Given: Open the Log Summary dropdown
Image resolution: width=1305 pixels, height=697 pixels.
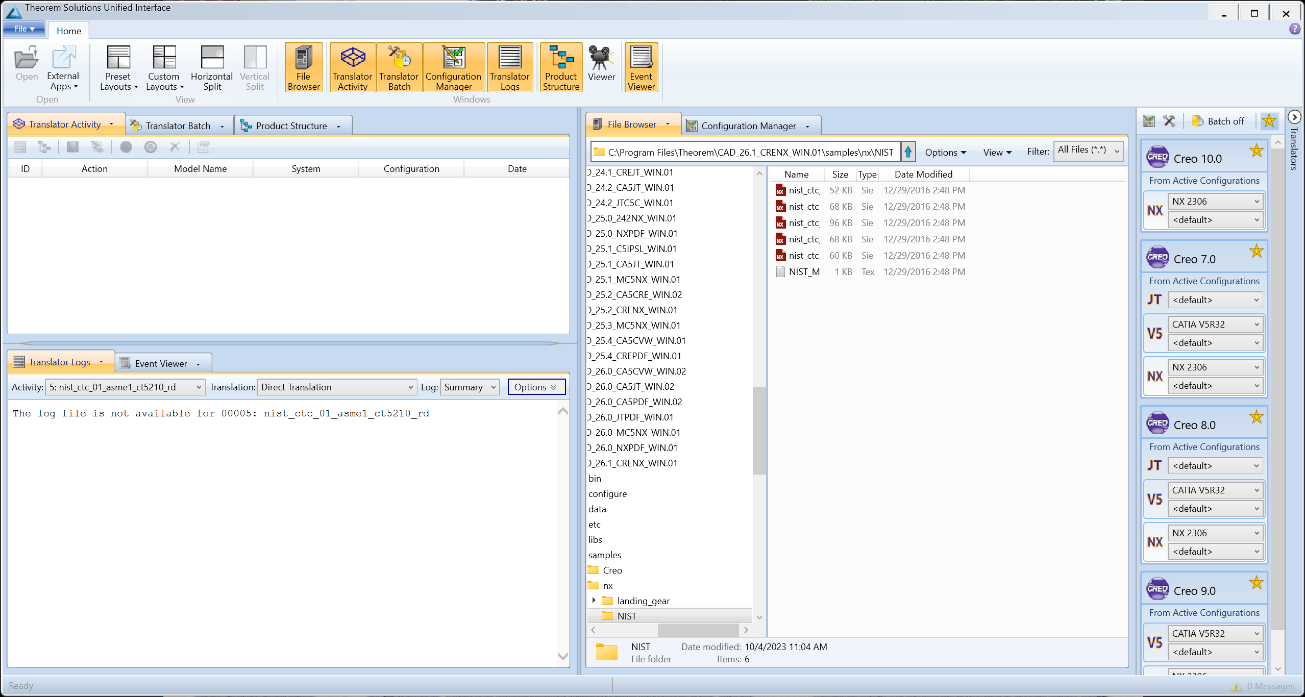Looking at the screenshot, I should pos(470,387).
